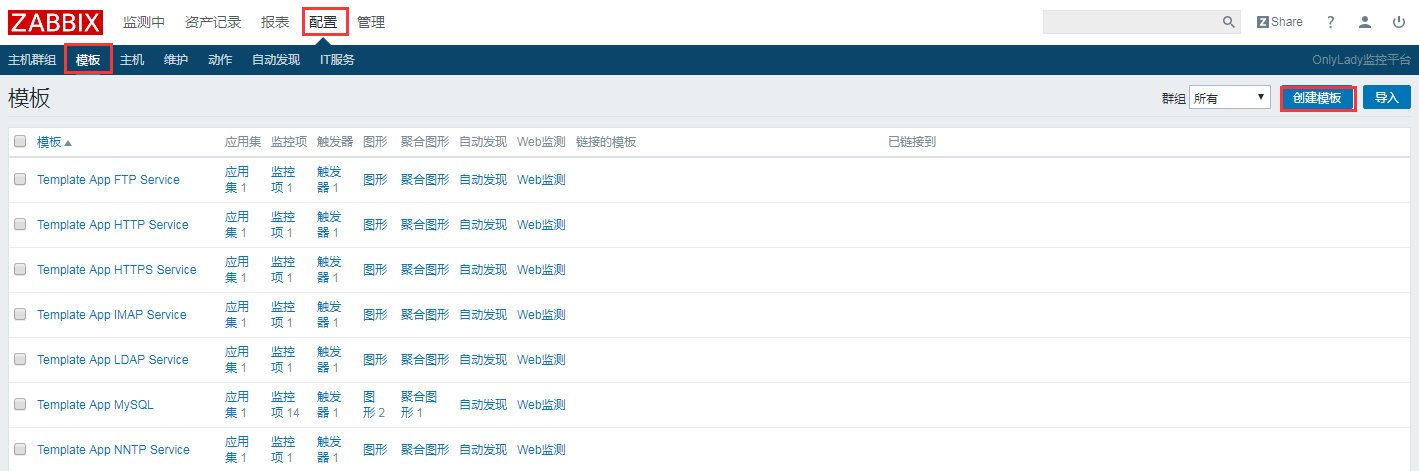The height and width of the screenshot is (471, 1419).
Task: Open Template App HTTP Service
Action: [113, 225]
